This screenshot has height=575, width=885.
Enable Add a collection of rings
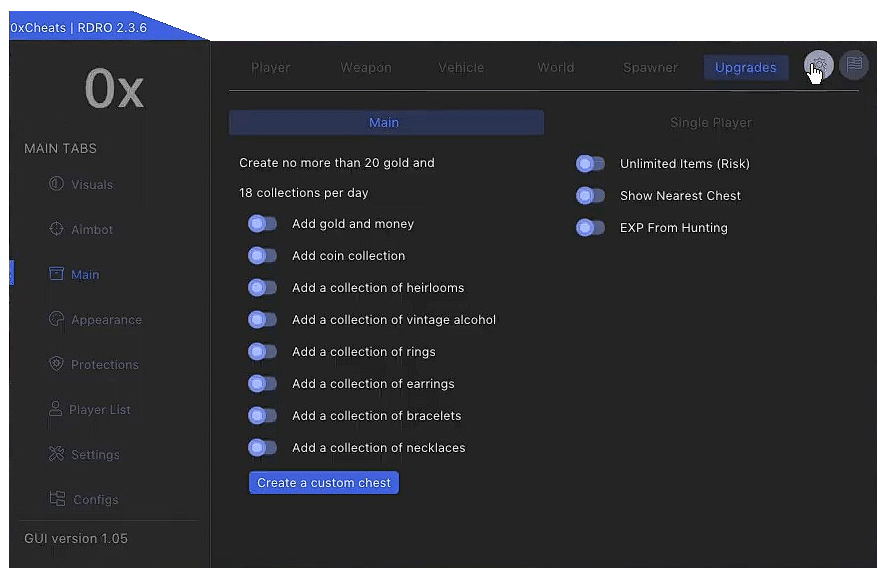[262, 352]
